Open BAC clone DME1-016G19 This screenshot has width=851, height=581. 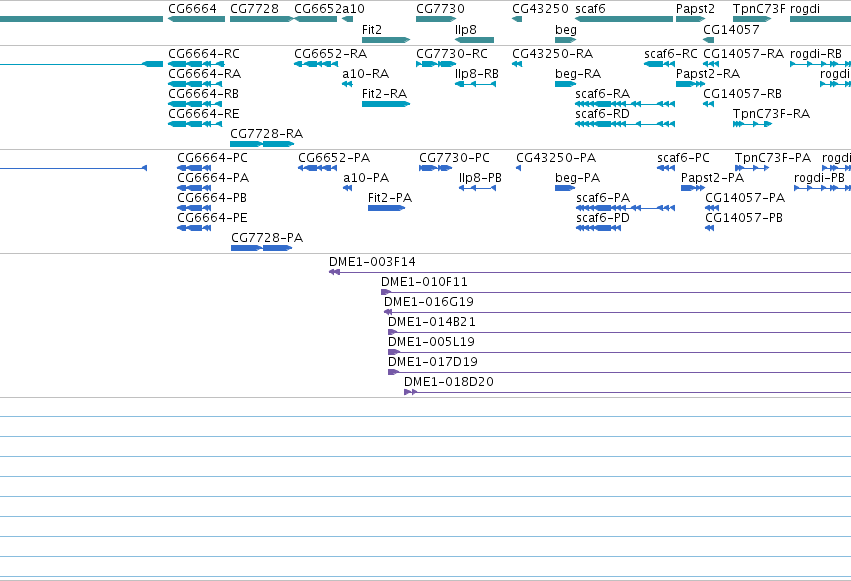click(x=429, y=302)
